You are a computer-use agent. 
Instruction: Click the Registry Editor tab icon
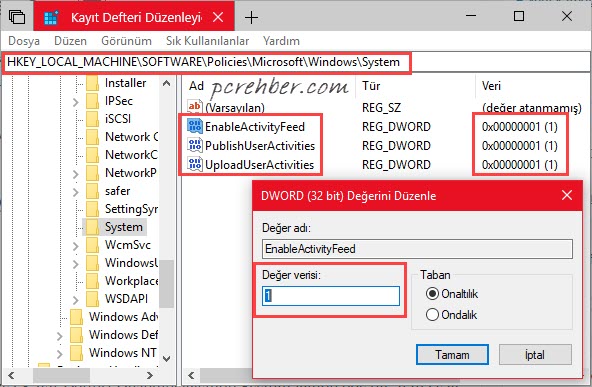[51, 18]
